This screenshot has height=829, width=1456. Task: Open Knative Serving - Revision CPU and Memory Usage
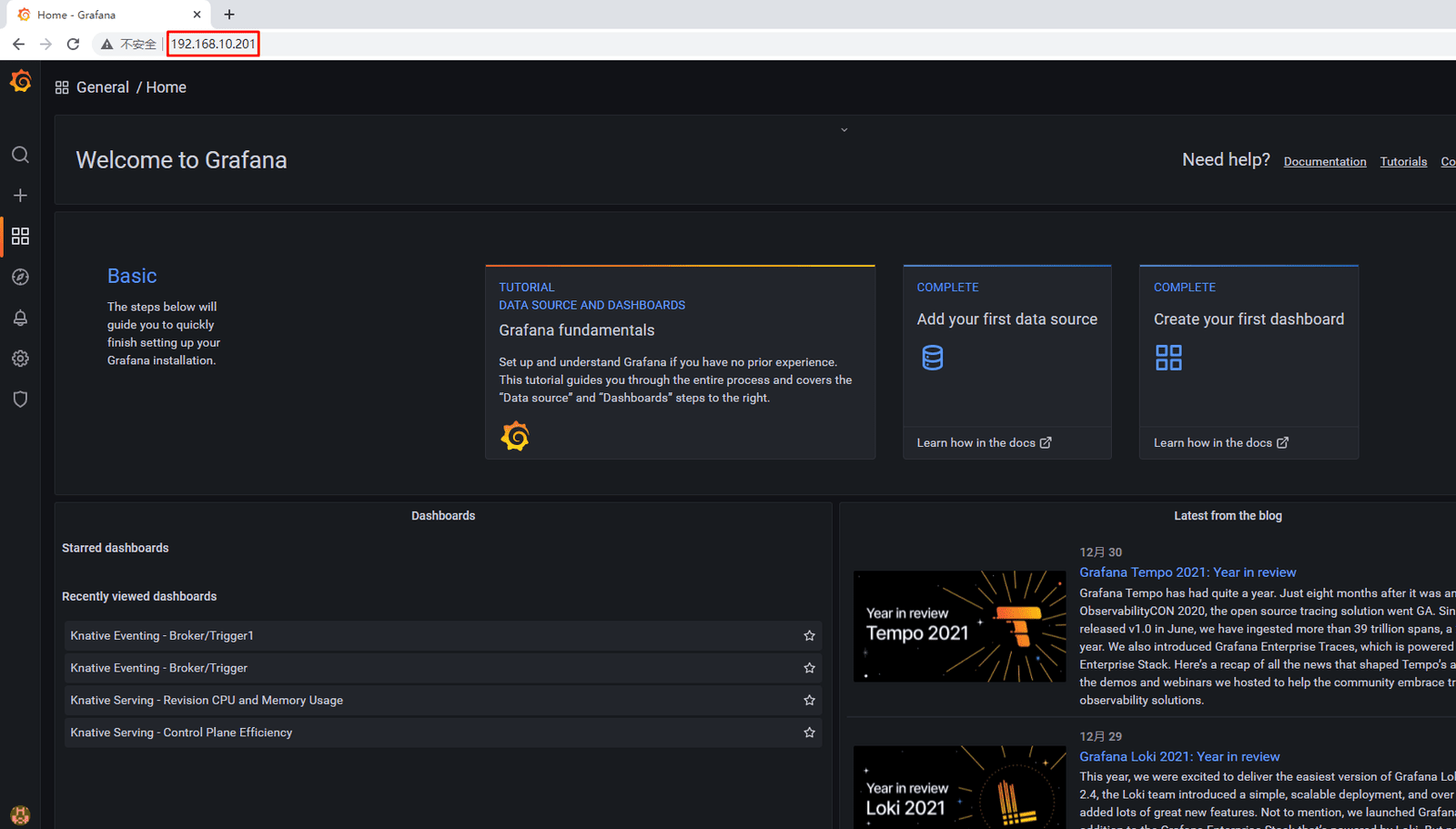click(x=442, y=701)
